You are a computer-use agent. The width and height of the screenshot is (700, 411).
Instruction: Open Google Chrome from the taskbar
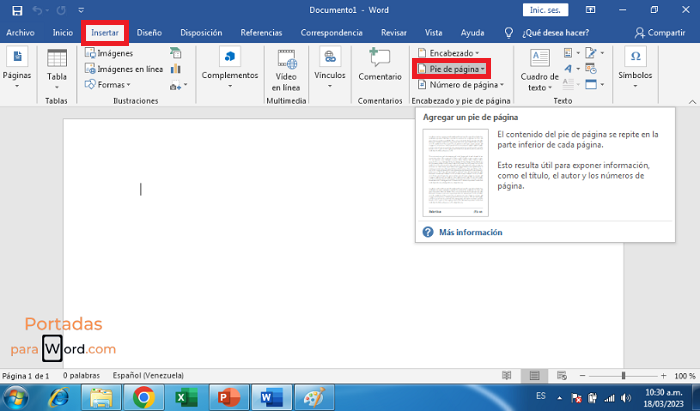143,398
